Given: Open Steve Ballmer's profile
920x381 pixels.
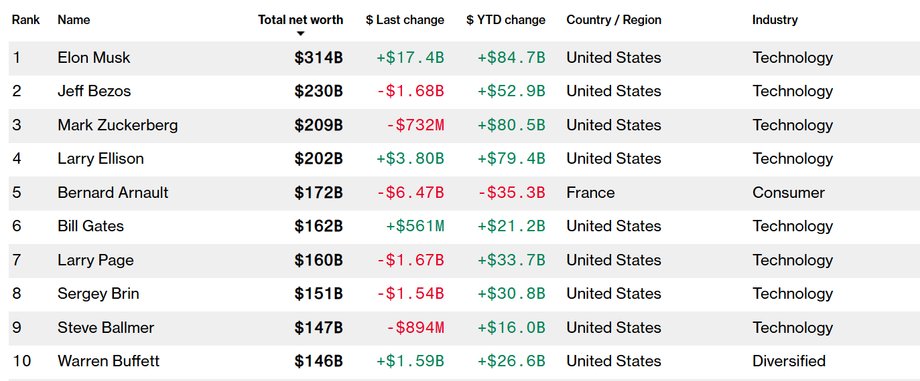Looking at the screenshot, I should (106, 328).
